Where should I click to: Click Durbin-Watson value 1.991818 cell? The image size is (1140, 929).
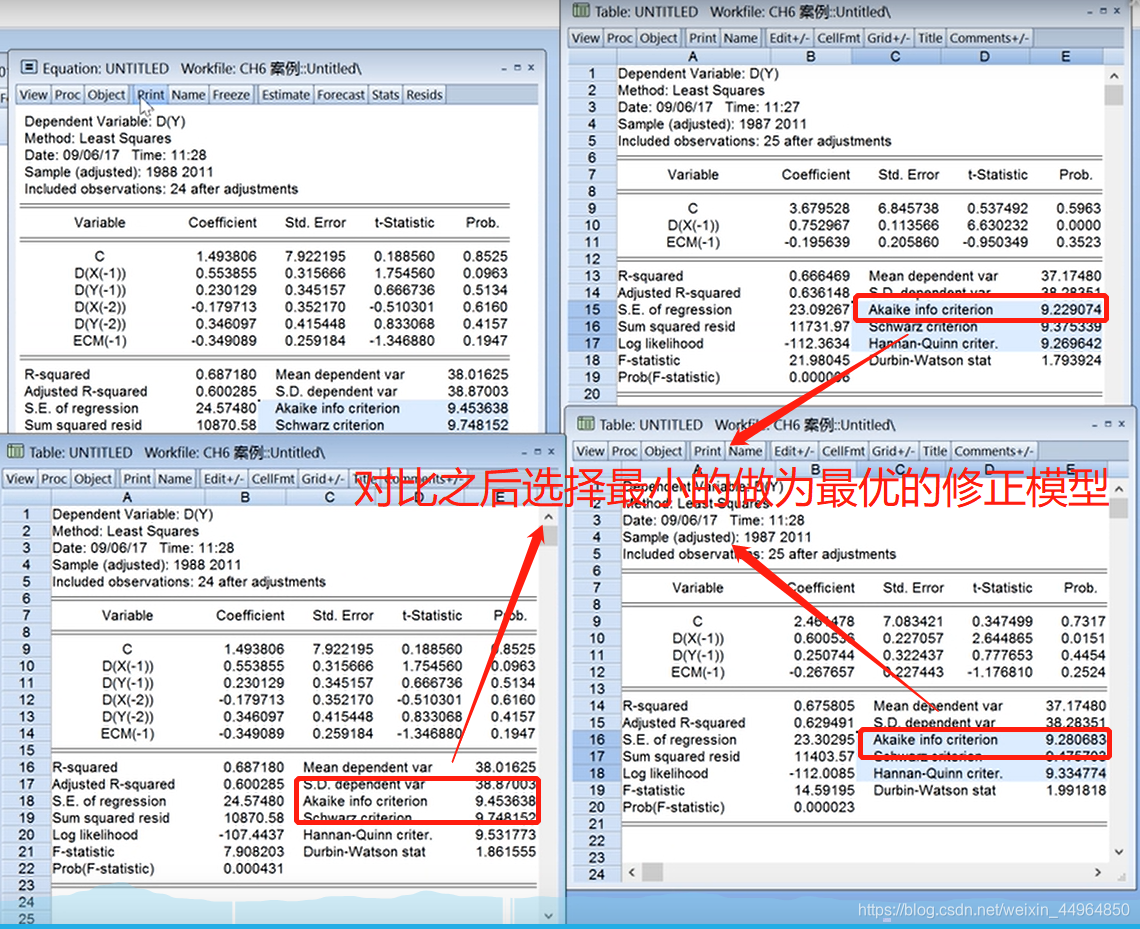(x=1075, y=790)
